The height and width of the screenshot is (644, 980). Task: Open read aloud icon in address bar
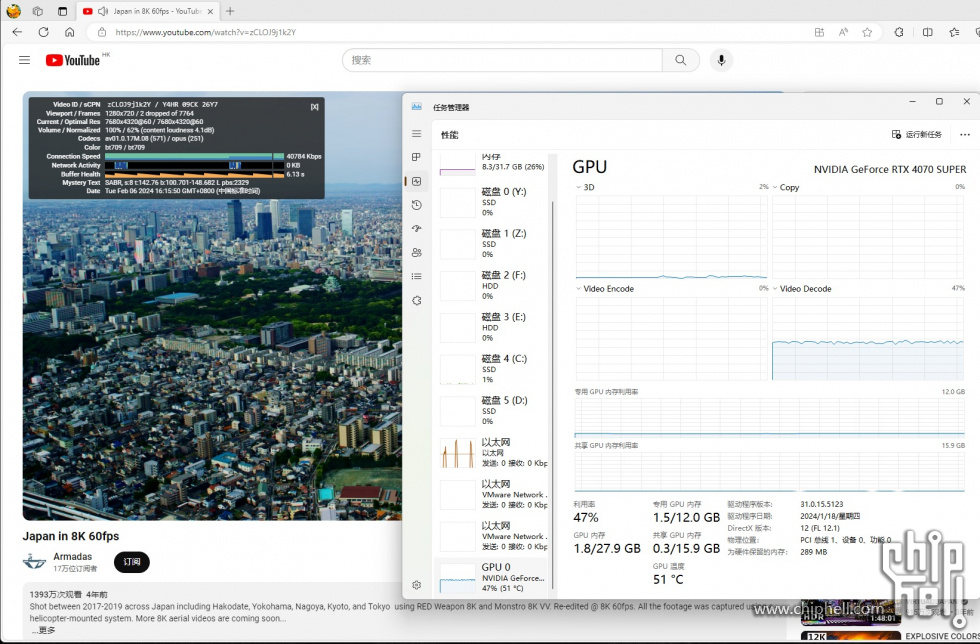click(843, 33)
